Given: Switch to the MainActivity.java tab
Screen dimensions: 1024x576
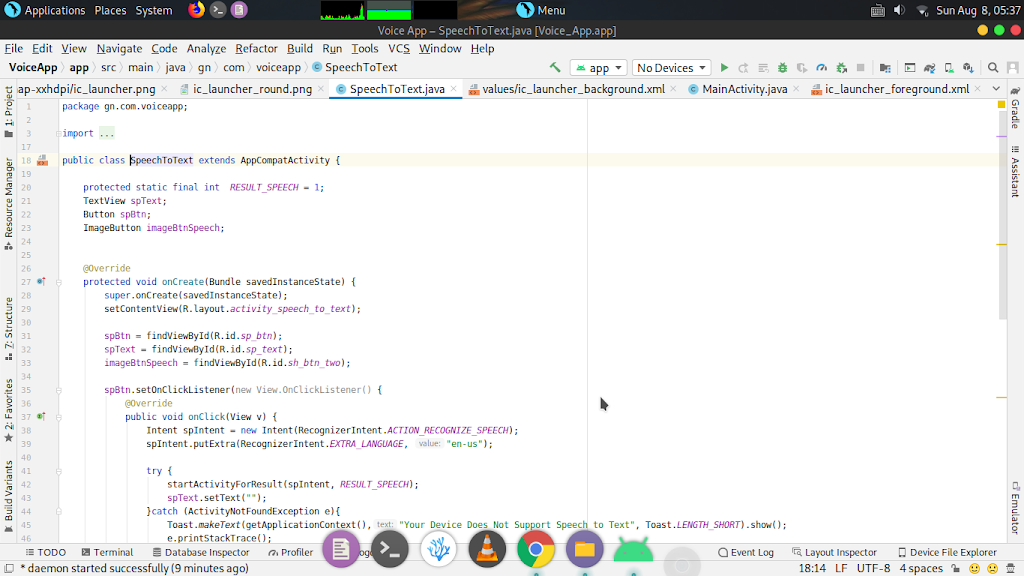Looking at the screenshot, I should pyautogui.click(x=744, y=89).
